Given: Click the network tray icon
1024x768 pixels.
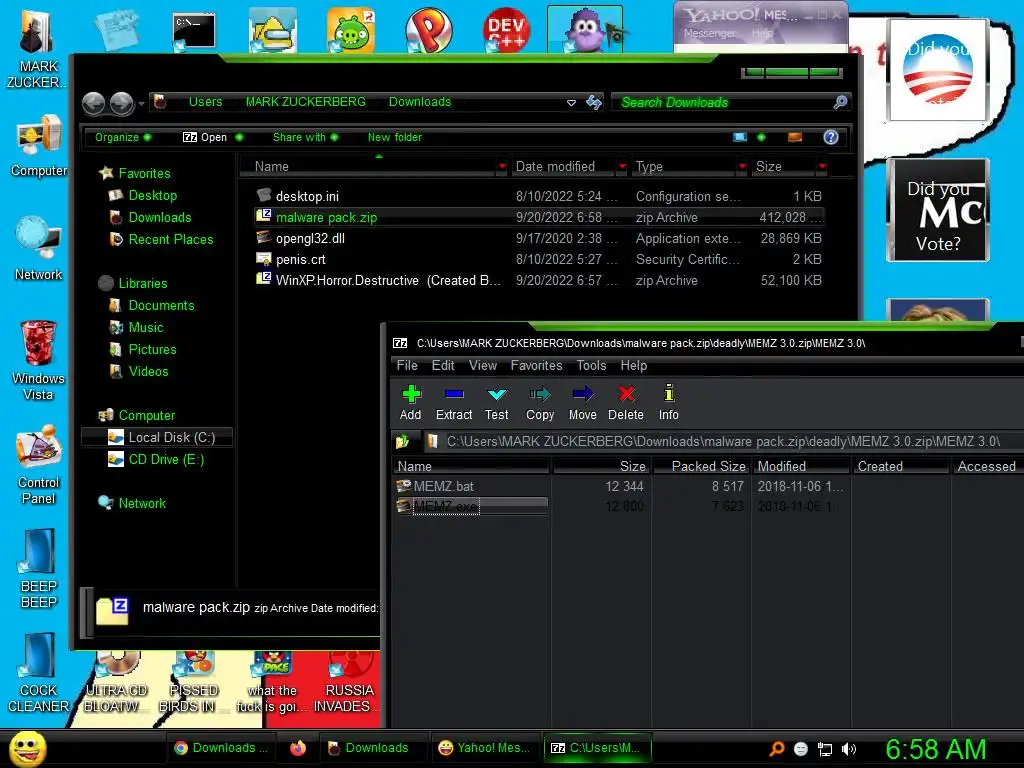Looking at the screenshot, I should pos(825,749).
